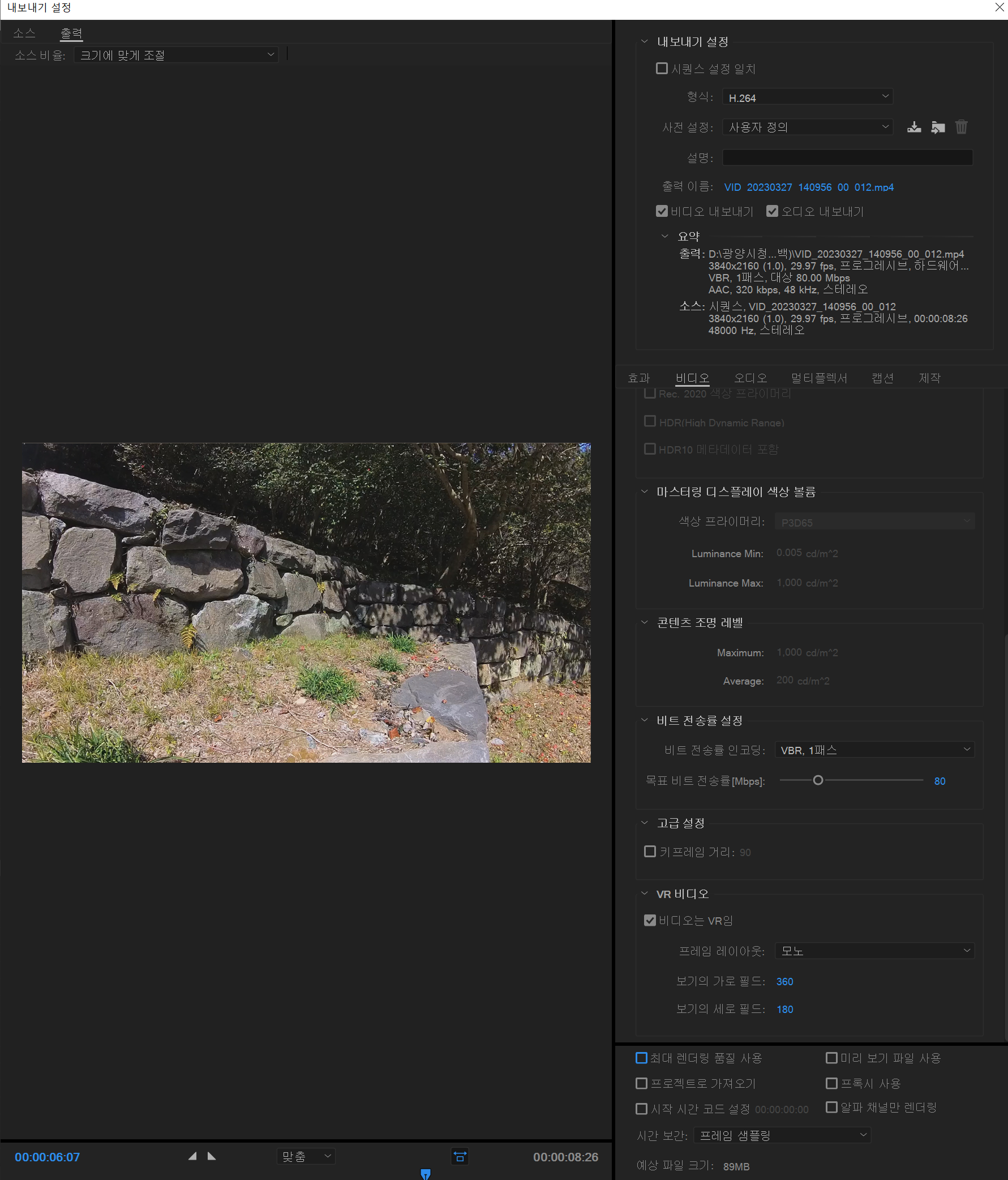Open the preview zoom dropdown showing 맞춤
Image resolution: width=1008 pixels, height=1180 pixels.
pos(306,1156)
